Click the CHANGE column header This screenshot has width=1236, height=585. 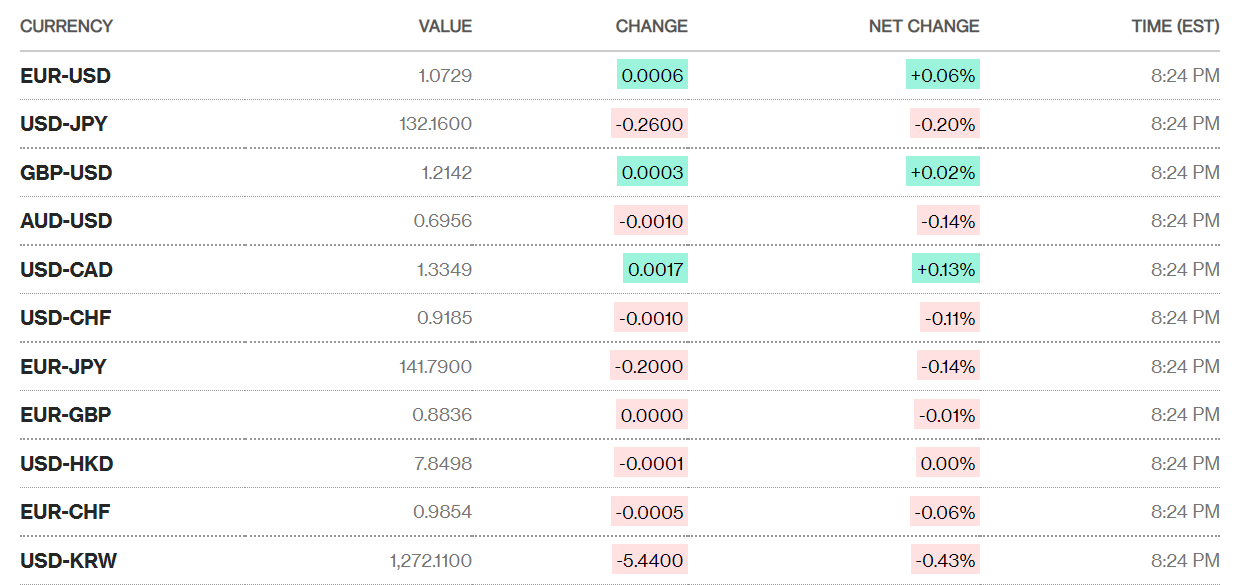[651, 26]
